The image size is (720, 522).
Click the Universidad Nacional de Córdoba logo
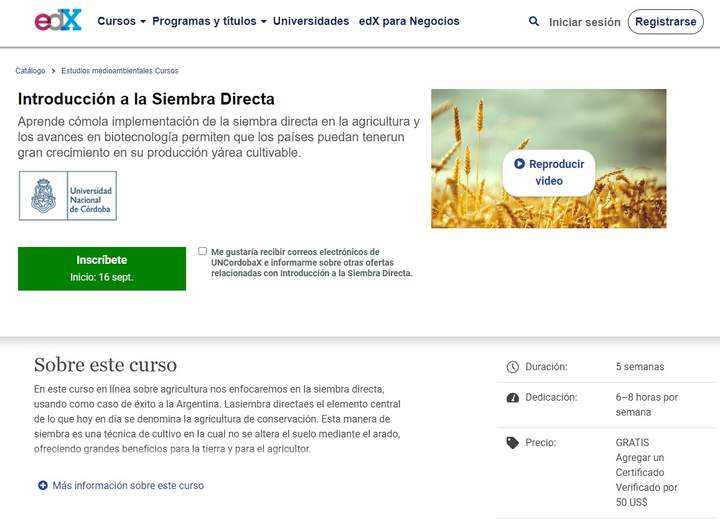pyautogui.click(x=68, y=196)
